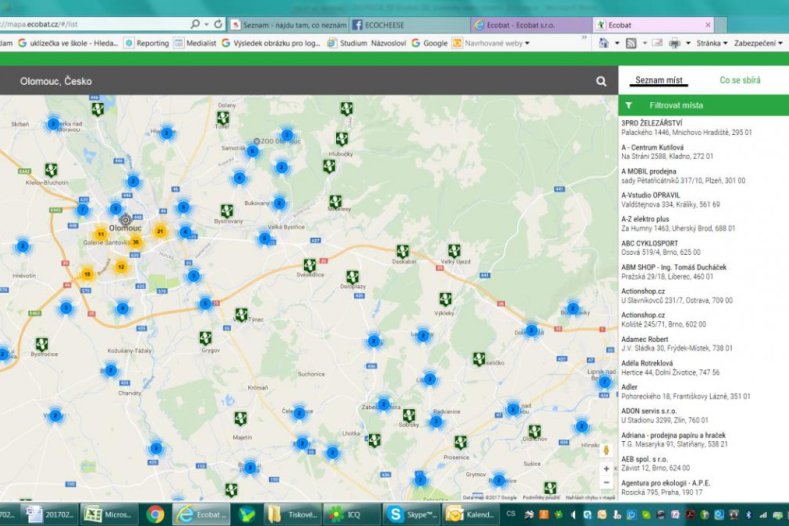Expand the yellow cluster marker numbered 38
Image resolution: width=789 pixels, height=526 pixels.
point(135,242)
